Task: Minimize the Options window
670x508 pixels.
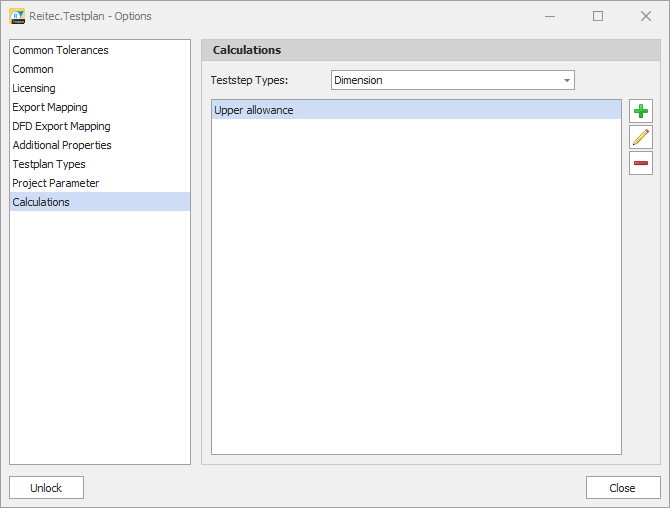Action: (x=552, y=16)
